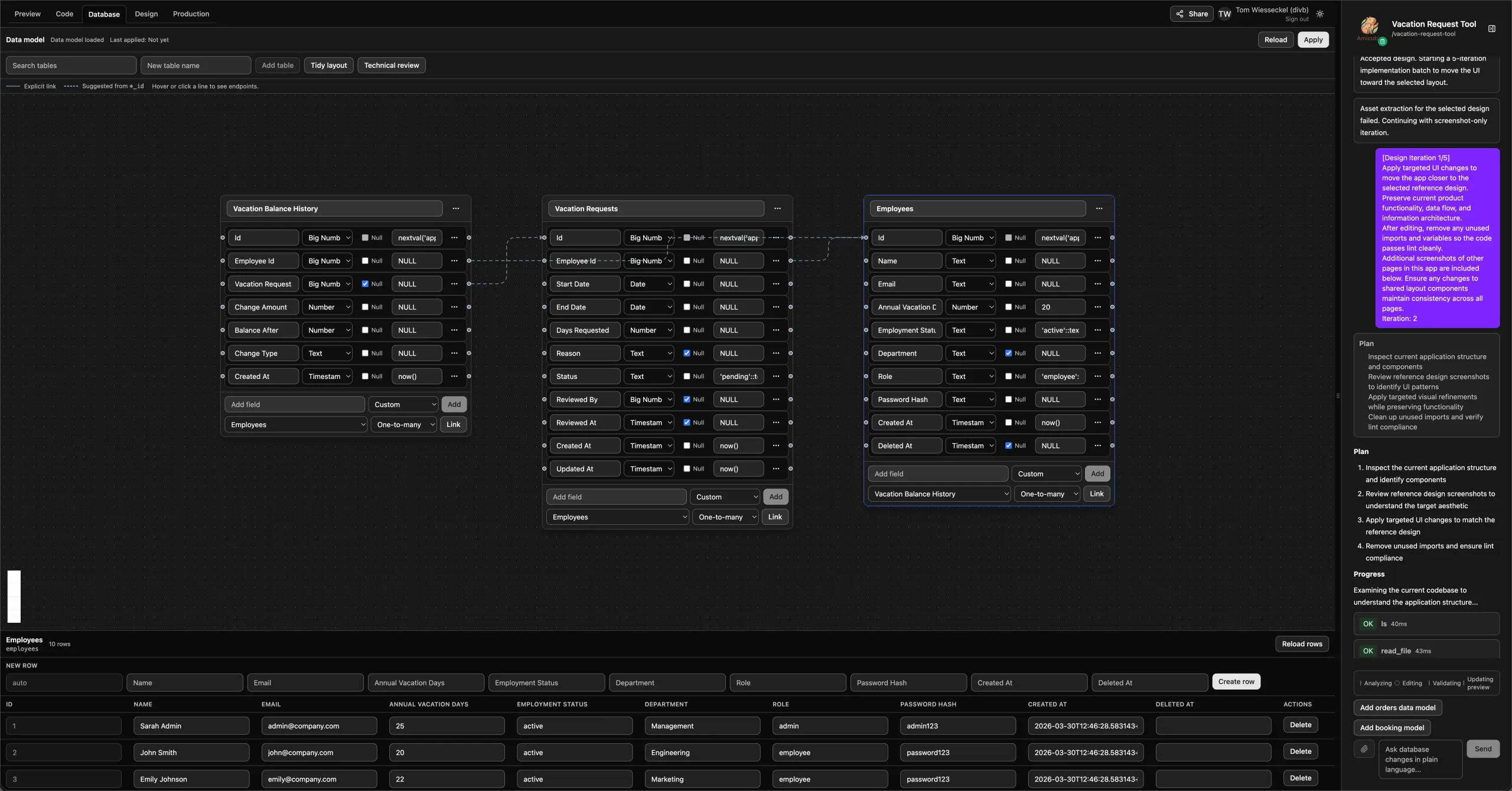This screenshot has height=791, width=1512.
Task: Open Employees link target table dropdown
Action: [x=940, y=494]
